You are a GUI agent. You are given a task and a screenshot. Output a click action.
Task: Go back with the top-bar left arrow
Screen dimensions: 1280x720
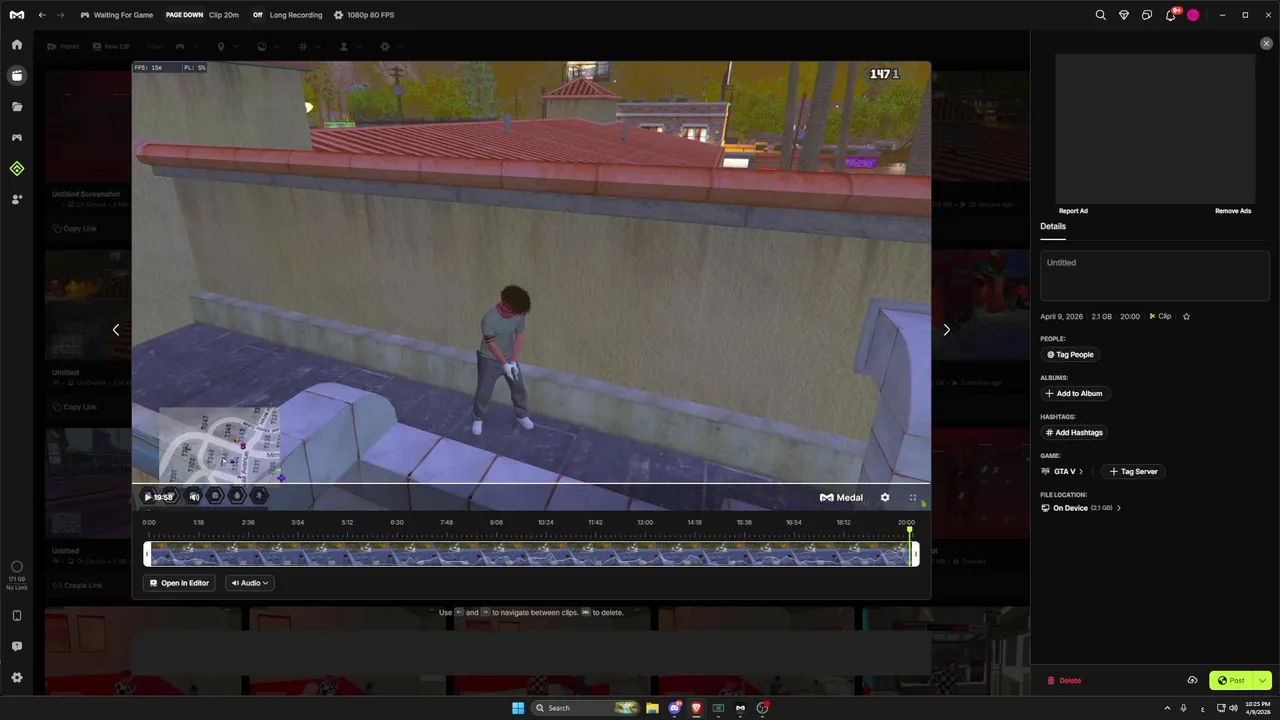pyautogui.click(x=42, y=15)
